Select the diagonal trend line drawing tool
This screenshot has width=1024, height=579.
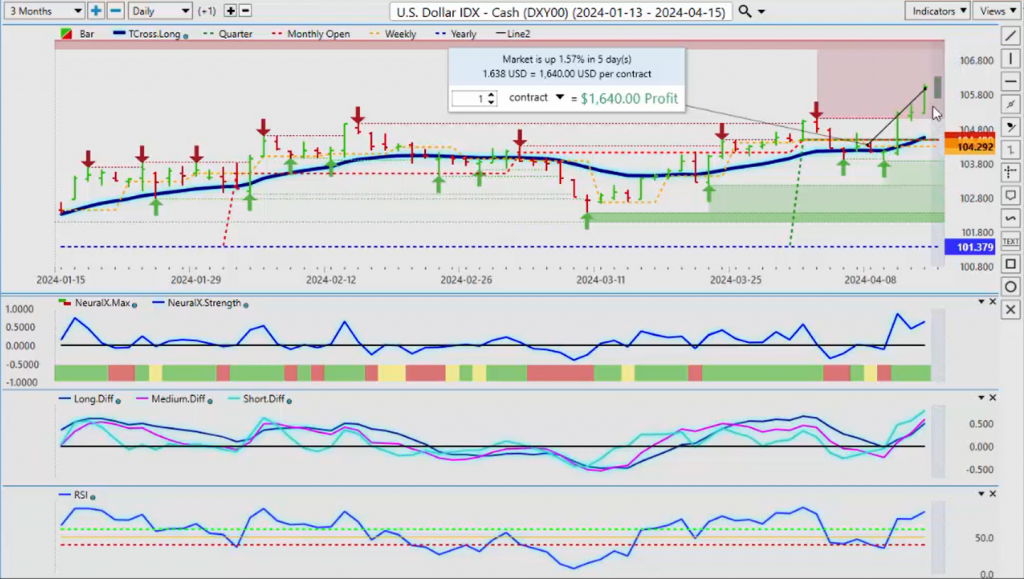(1010, 36)
